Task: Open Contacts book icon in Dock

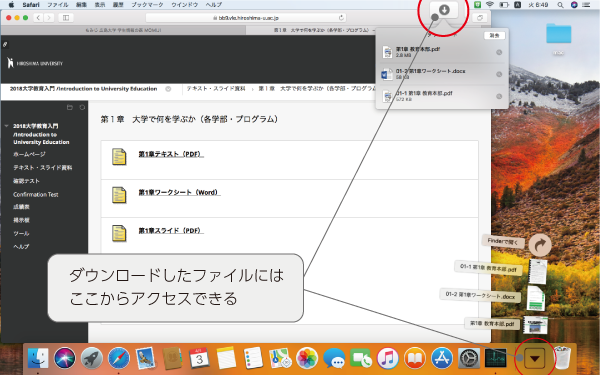Action: click(172, 359)
